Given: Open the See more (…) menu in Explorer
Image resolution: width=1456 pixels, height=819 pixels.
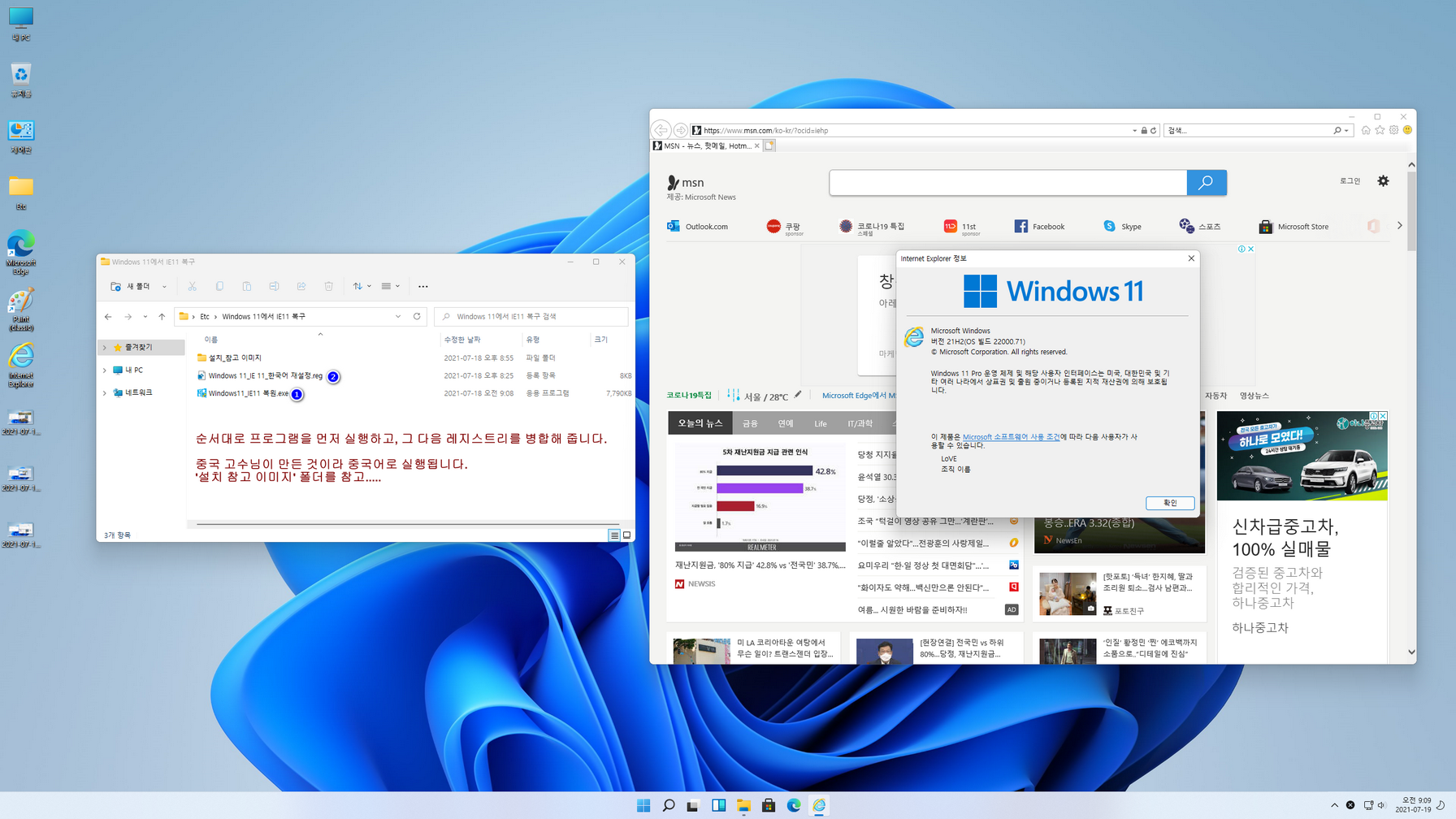Looking at the screenshot, I should click(422, 286).
